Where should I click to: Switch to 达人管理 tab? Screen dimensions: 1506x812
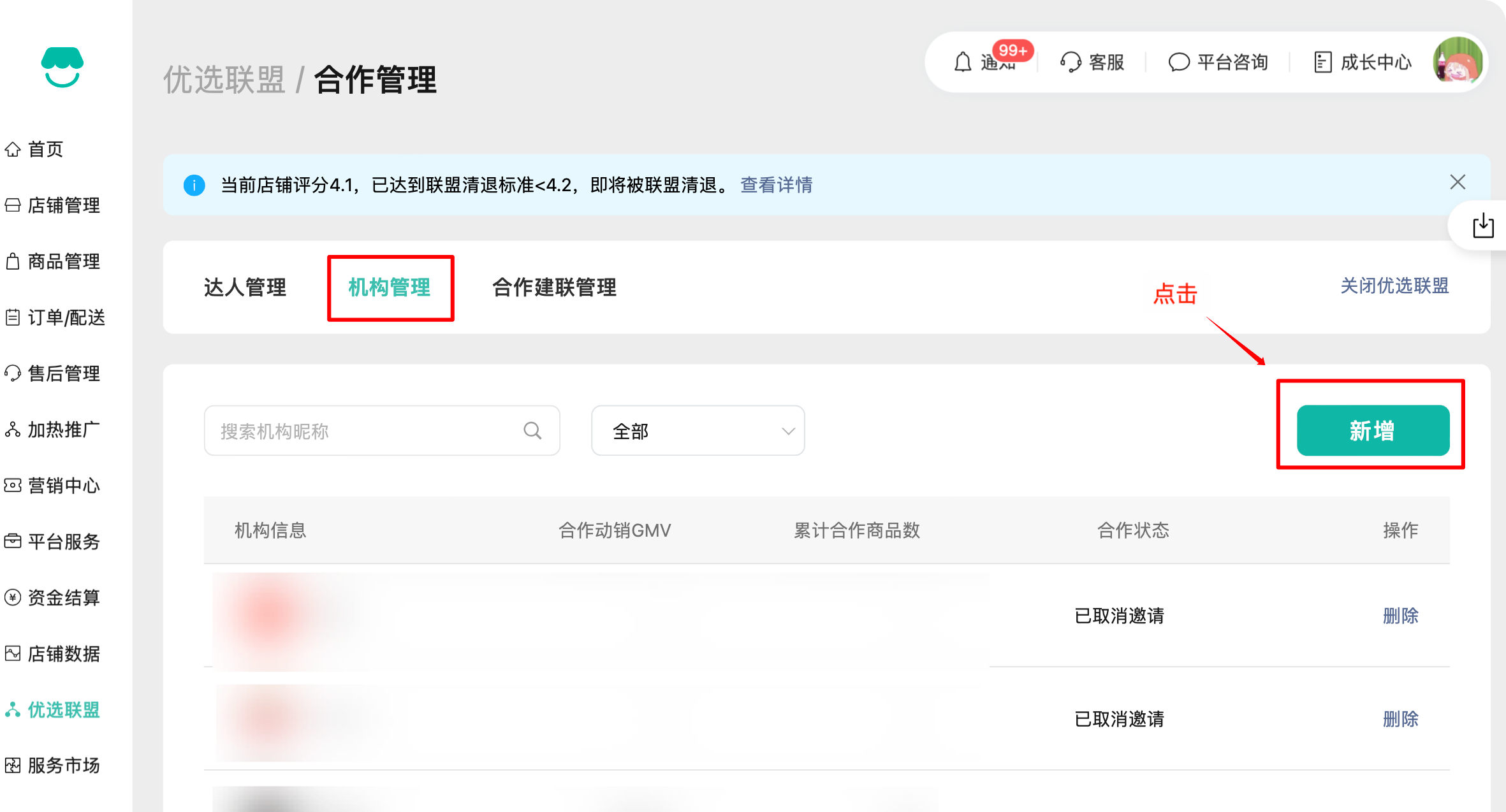pyautogui.click(x=245, y=287)
